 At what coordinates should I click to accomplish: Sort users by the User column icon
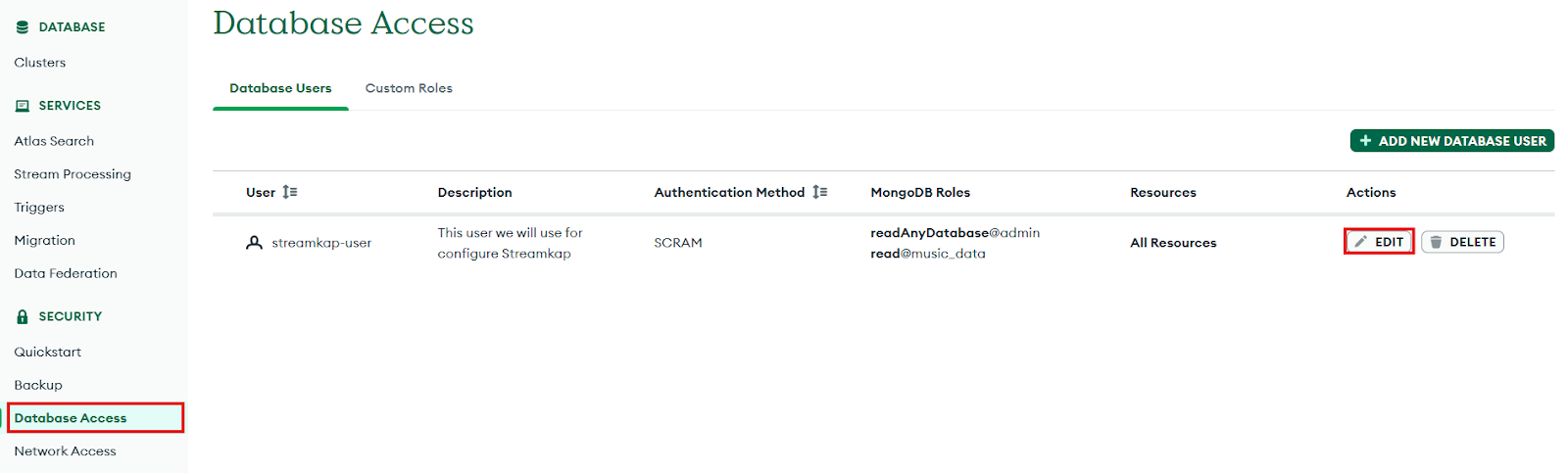pyautogui.click(x=290, y=192)
